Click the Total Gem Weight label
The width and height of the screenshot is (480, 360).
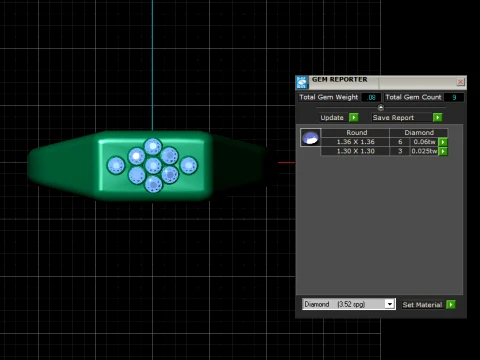(x=328, y=97)
